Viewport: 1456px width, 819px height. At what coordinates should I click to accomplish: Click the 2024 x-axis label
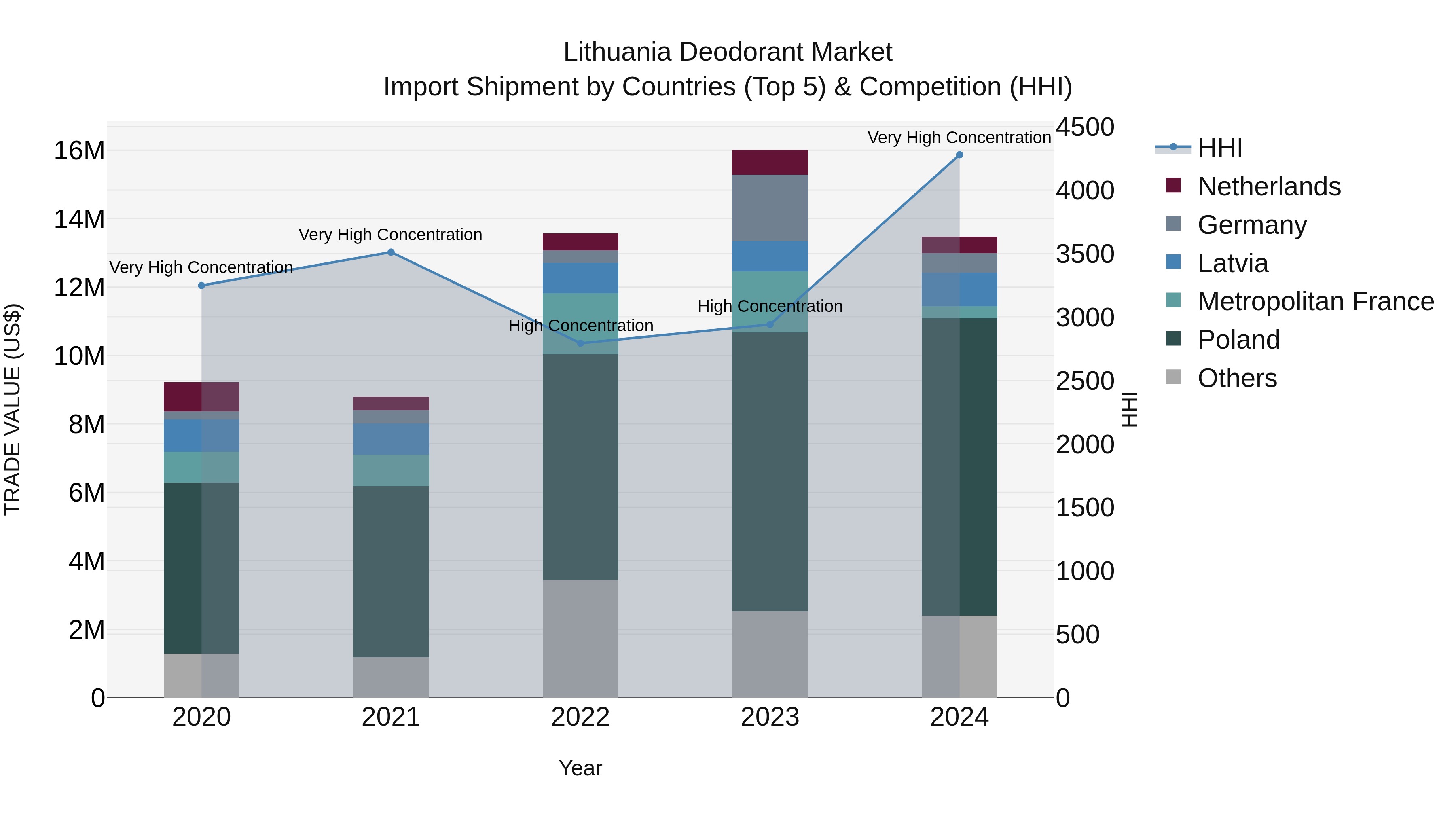coord(959,717)
